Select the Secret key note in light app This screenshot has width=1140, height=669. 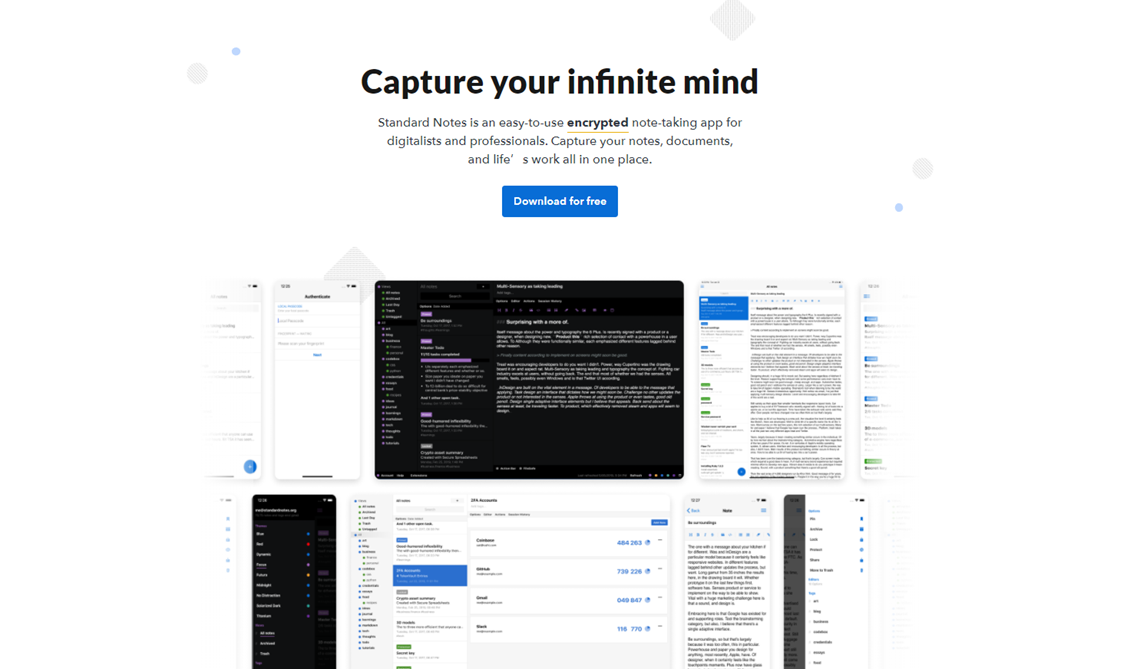click(430, 652)
